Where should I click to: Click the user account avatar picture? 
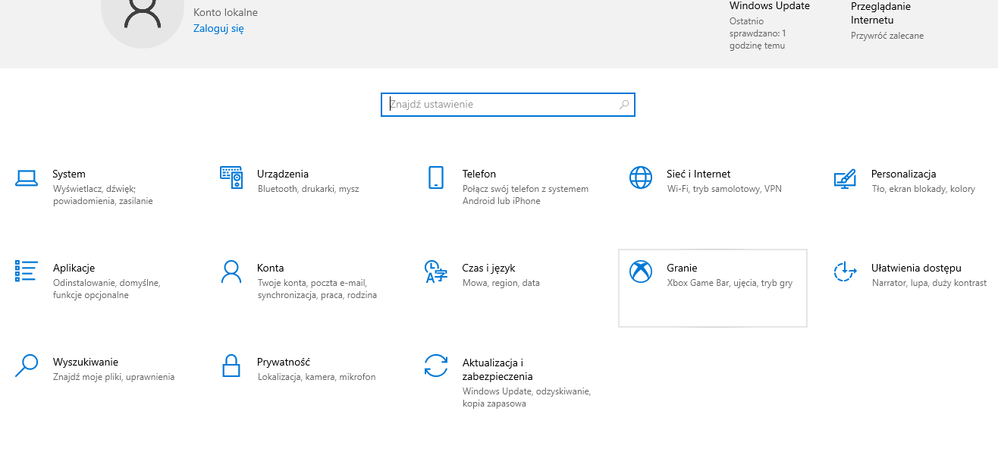[143, 15]
